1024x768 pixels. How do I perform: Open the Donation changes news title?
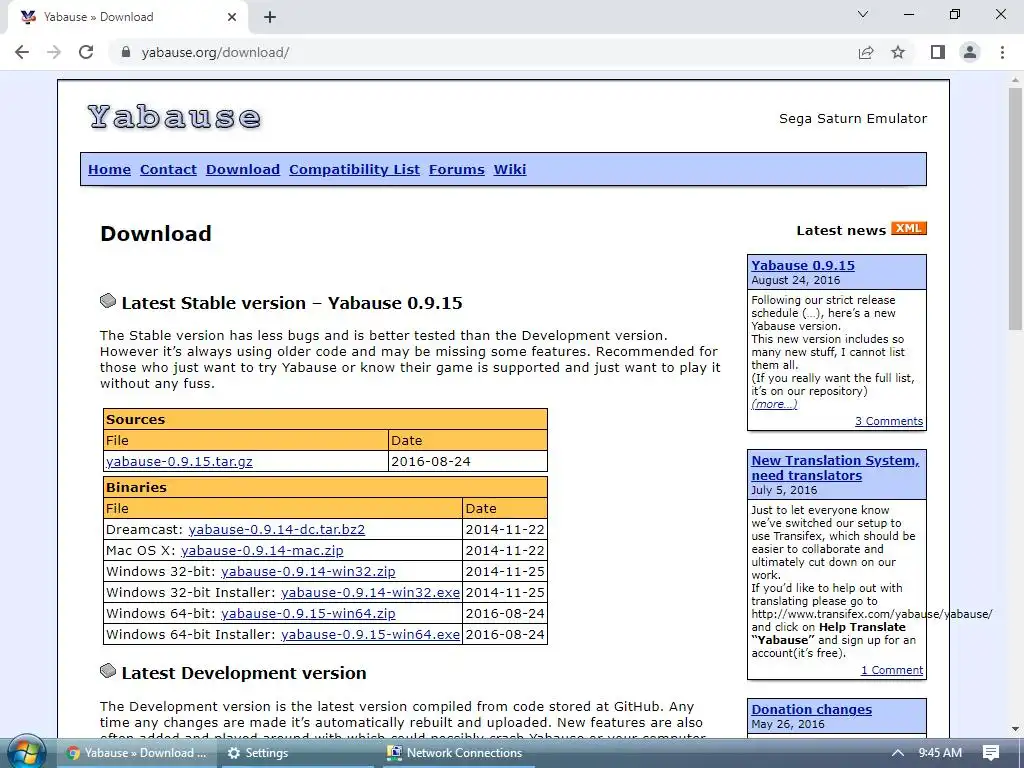(811, 709)
